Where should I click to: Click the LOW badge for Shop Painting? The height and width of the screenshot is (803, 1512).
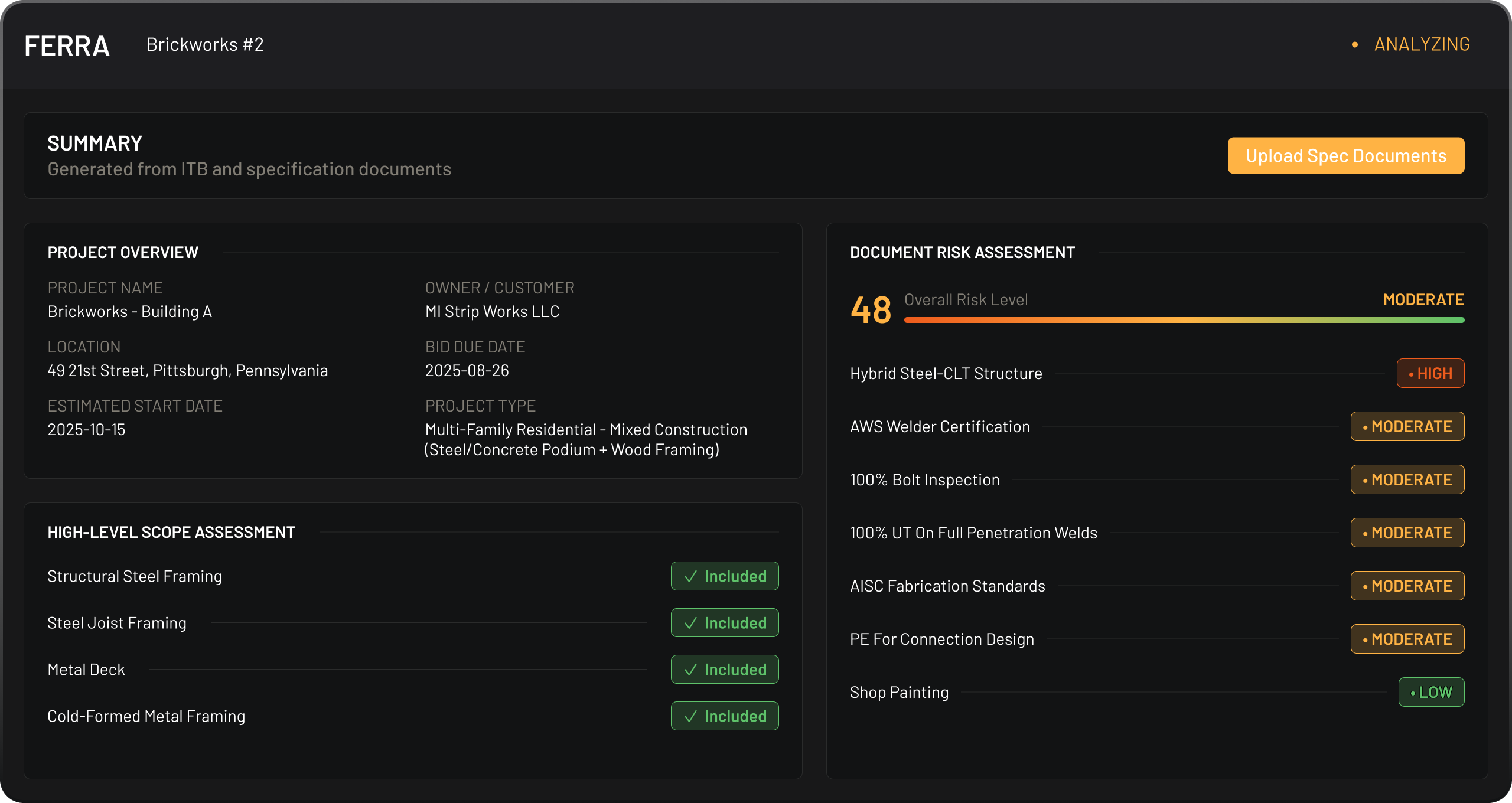coord(1430,692)
